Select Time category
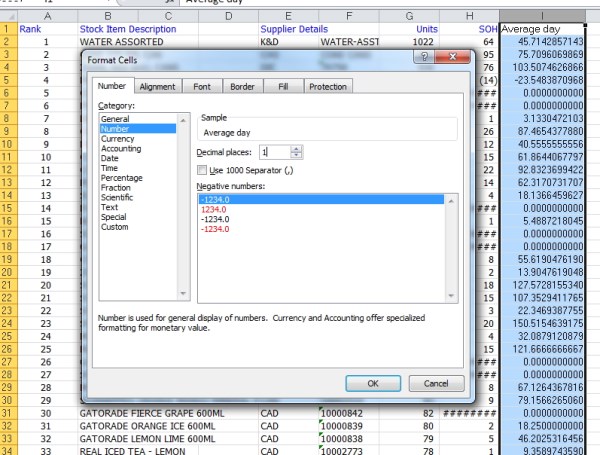 click(x=138, y=168)
